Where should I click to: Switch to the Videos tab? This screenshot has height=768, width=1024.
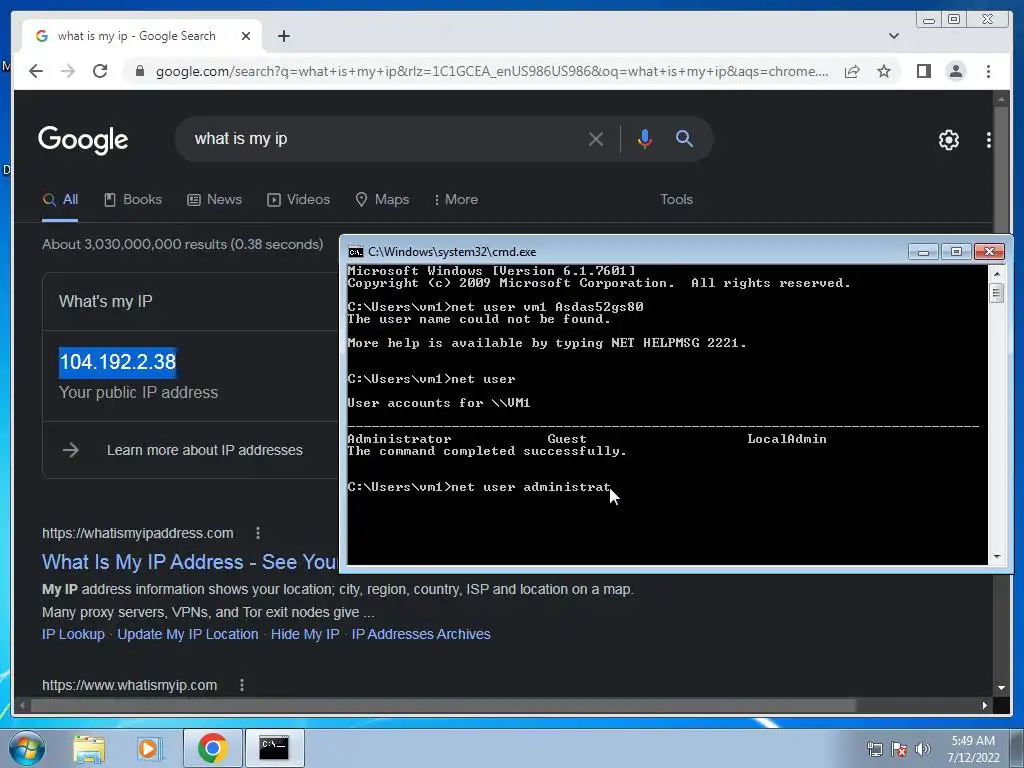tap(298, 200)
